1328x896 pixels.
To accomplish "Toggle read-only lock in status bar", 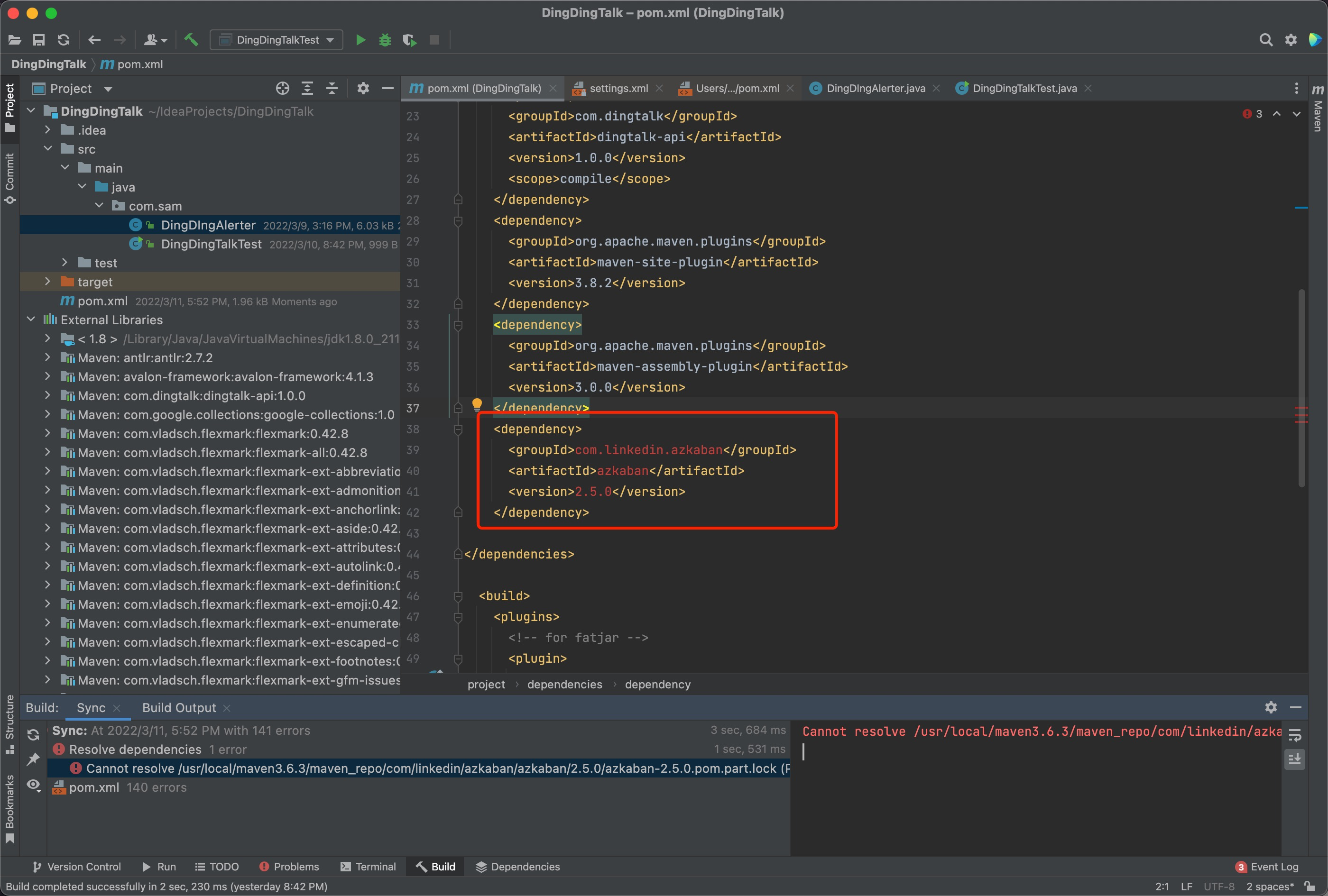I will tap(1310, 887).
